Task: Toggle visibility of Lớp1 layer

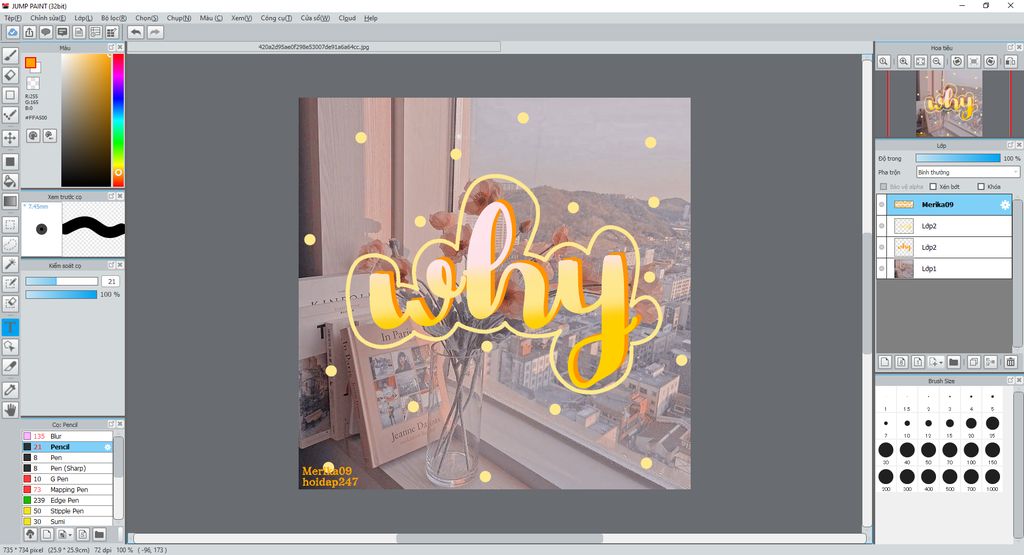Action: [x=882, y=268]
